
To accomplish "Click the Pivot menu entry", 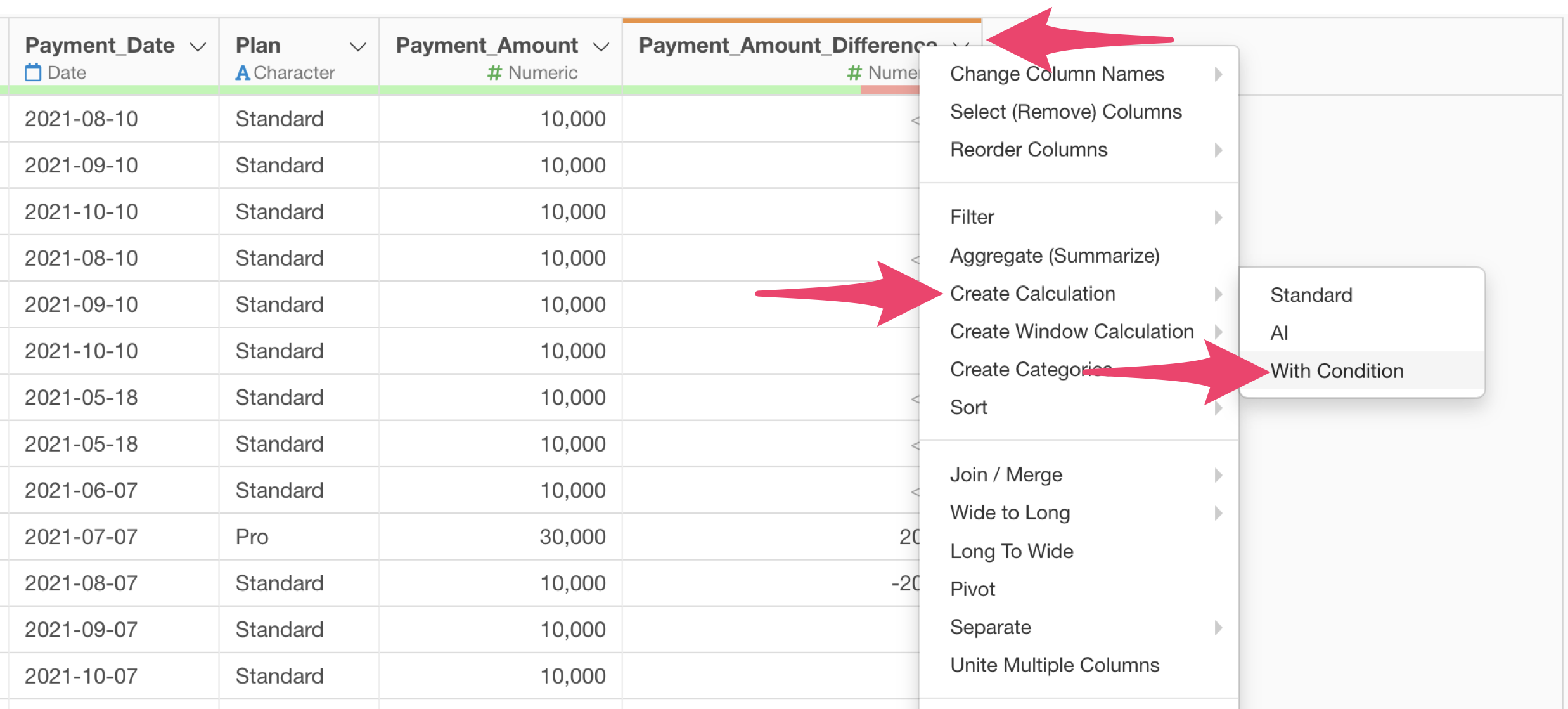I will click(972, 589).
